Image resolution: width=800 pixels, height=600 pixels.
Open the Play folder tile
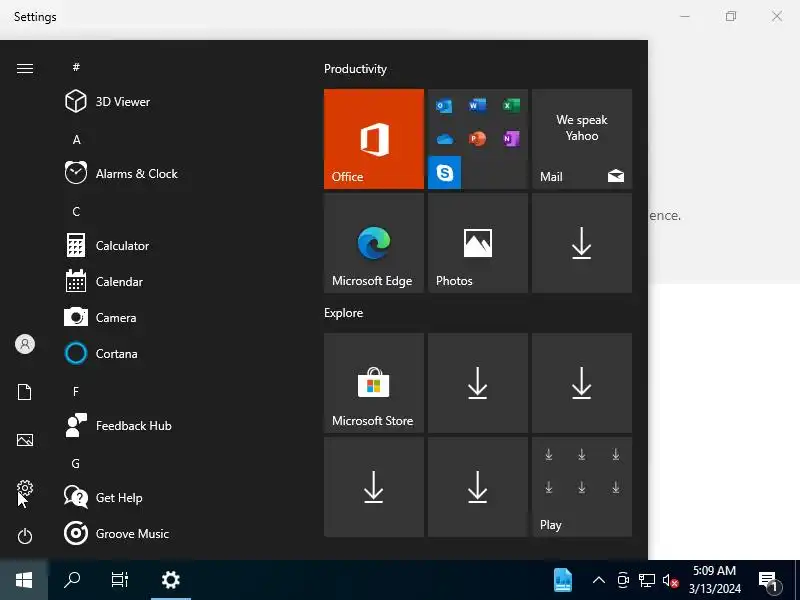click(x=582, y=487)
